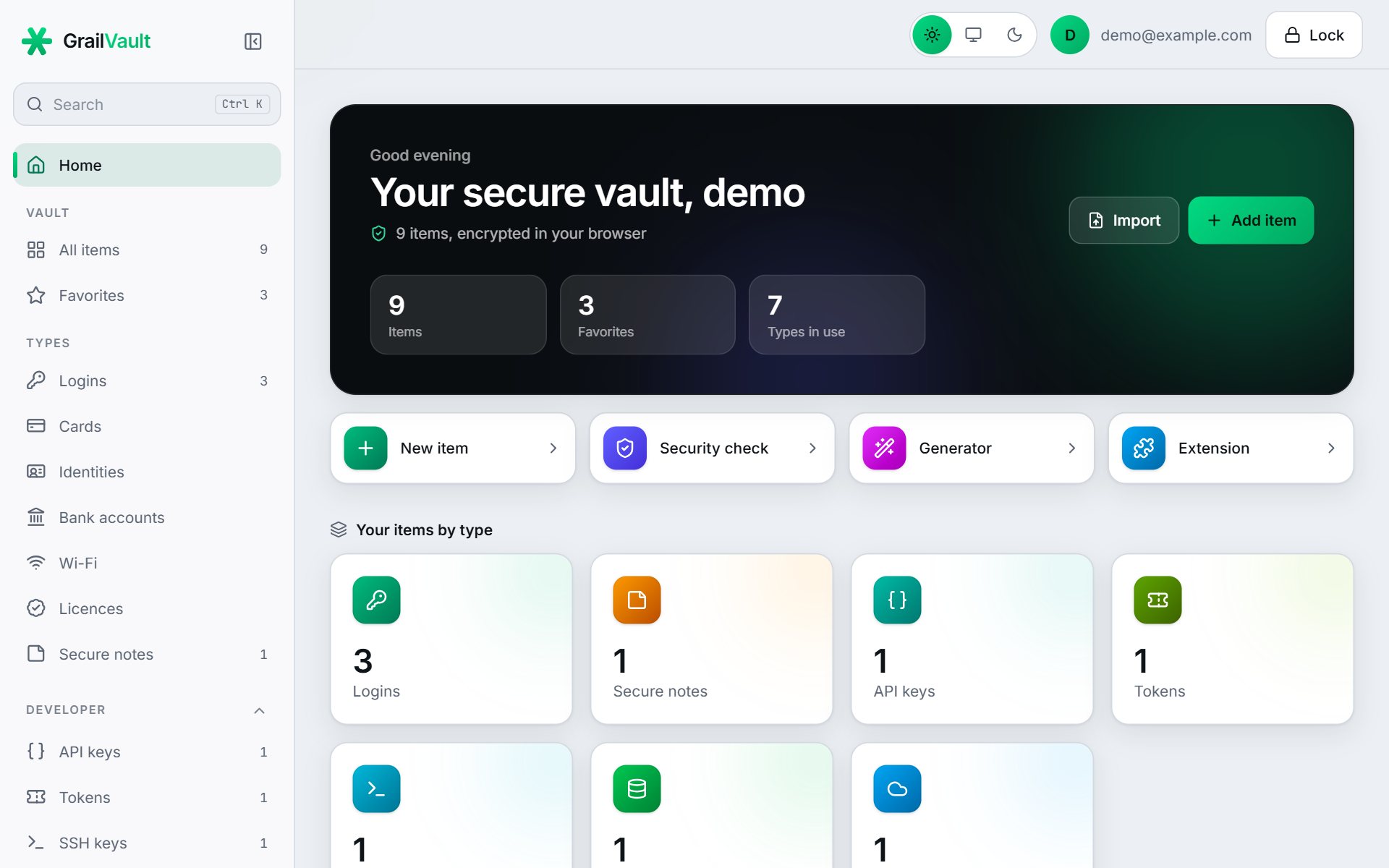Click the Lock button
The width and height of the screenshot is (1389, 868).
click(1314, 35)
